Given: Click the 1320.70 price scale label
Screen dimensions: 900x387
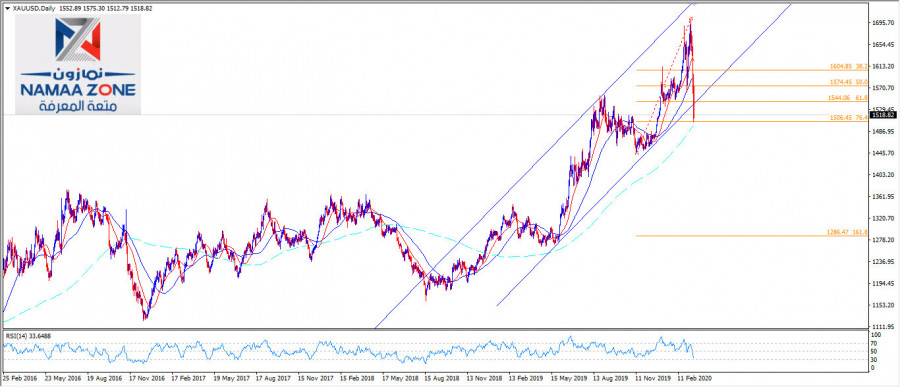Looking at the screenshot, I should click(883, 219).
